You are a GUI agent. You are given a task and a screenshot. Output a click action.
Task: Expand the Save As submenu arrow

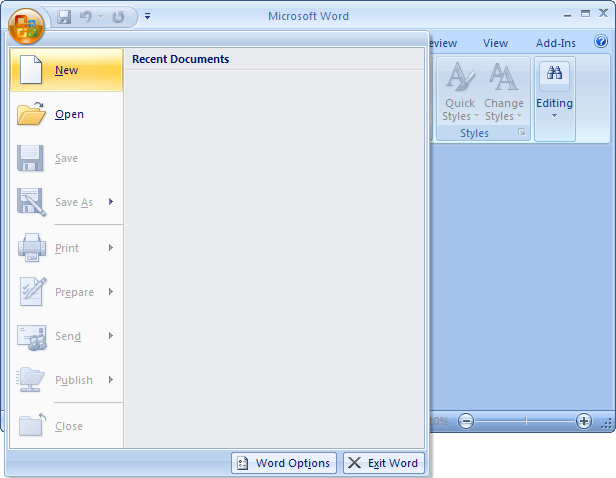coord(111,201)
